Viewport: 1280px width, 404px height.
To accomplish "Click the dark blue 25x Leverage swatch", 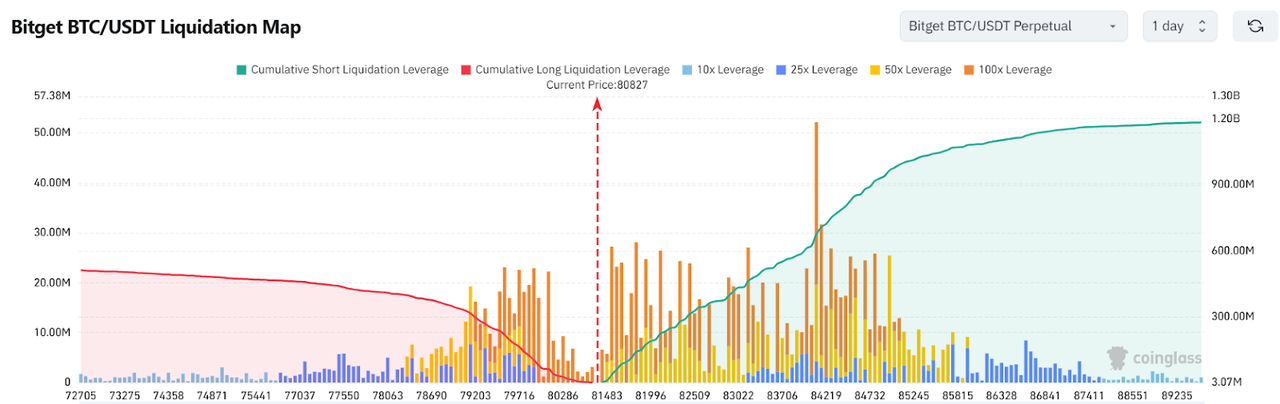I will tap(781, 70).
